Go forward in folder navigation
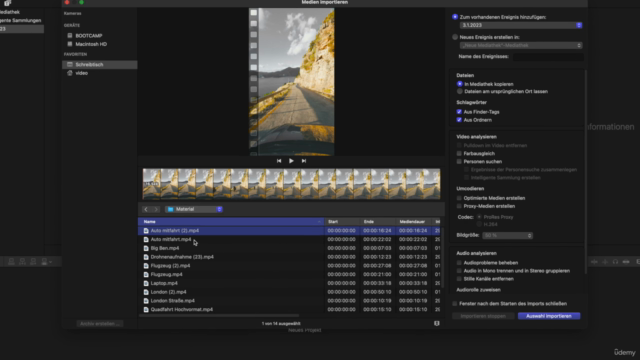The width and height of the screenshot is (640, 360). click(x=156, y=209)
